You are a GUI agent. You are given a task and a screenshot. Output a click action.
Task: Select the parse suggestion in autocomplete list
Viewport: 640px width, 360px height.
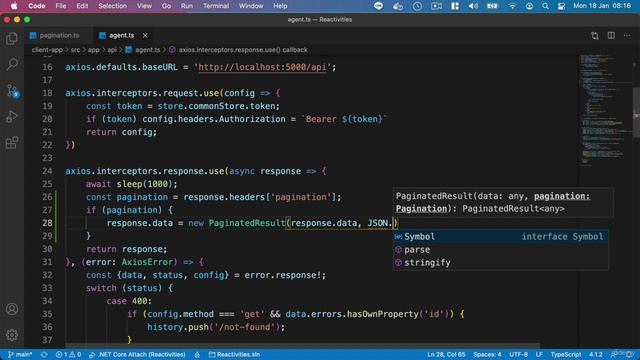coord(500,249)
